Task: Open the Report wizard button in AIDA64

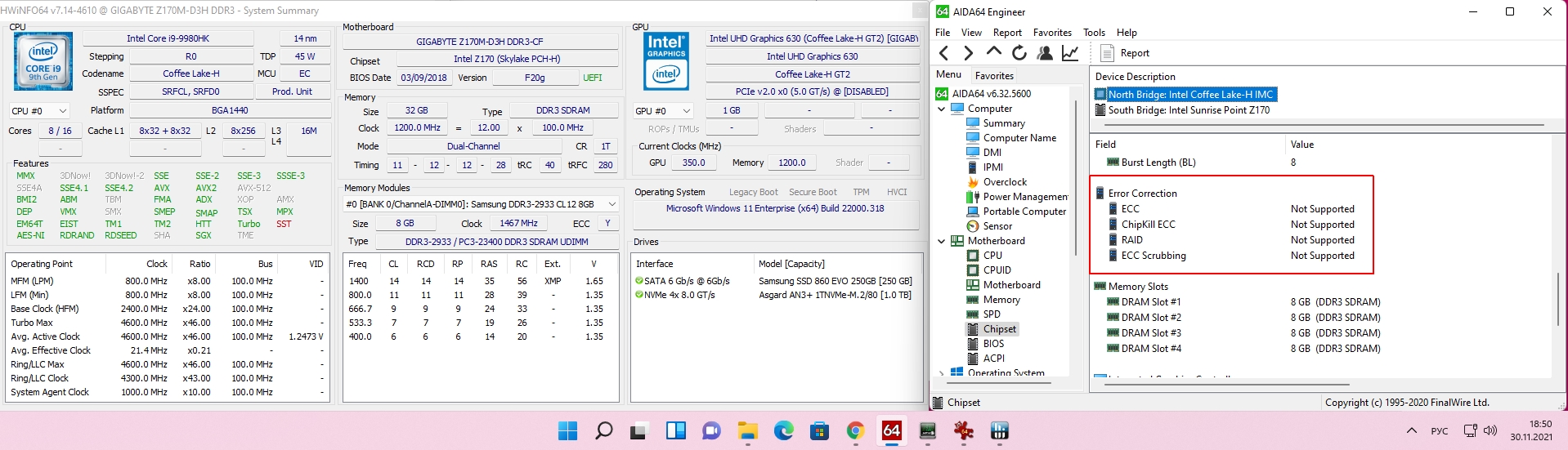Action: [x=1125, y=53]
